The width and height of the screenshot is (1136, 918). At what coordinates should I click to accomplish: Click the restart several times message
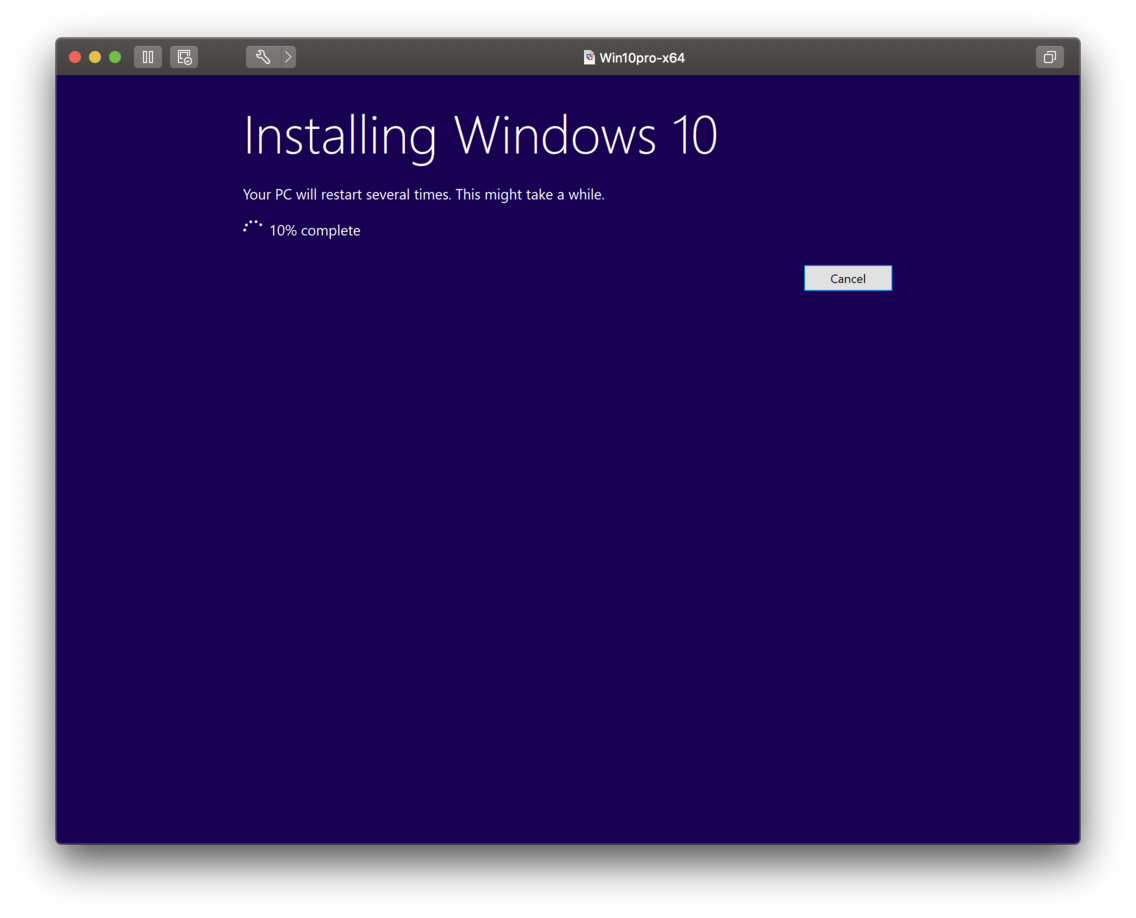tap(423, 194)
